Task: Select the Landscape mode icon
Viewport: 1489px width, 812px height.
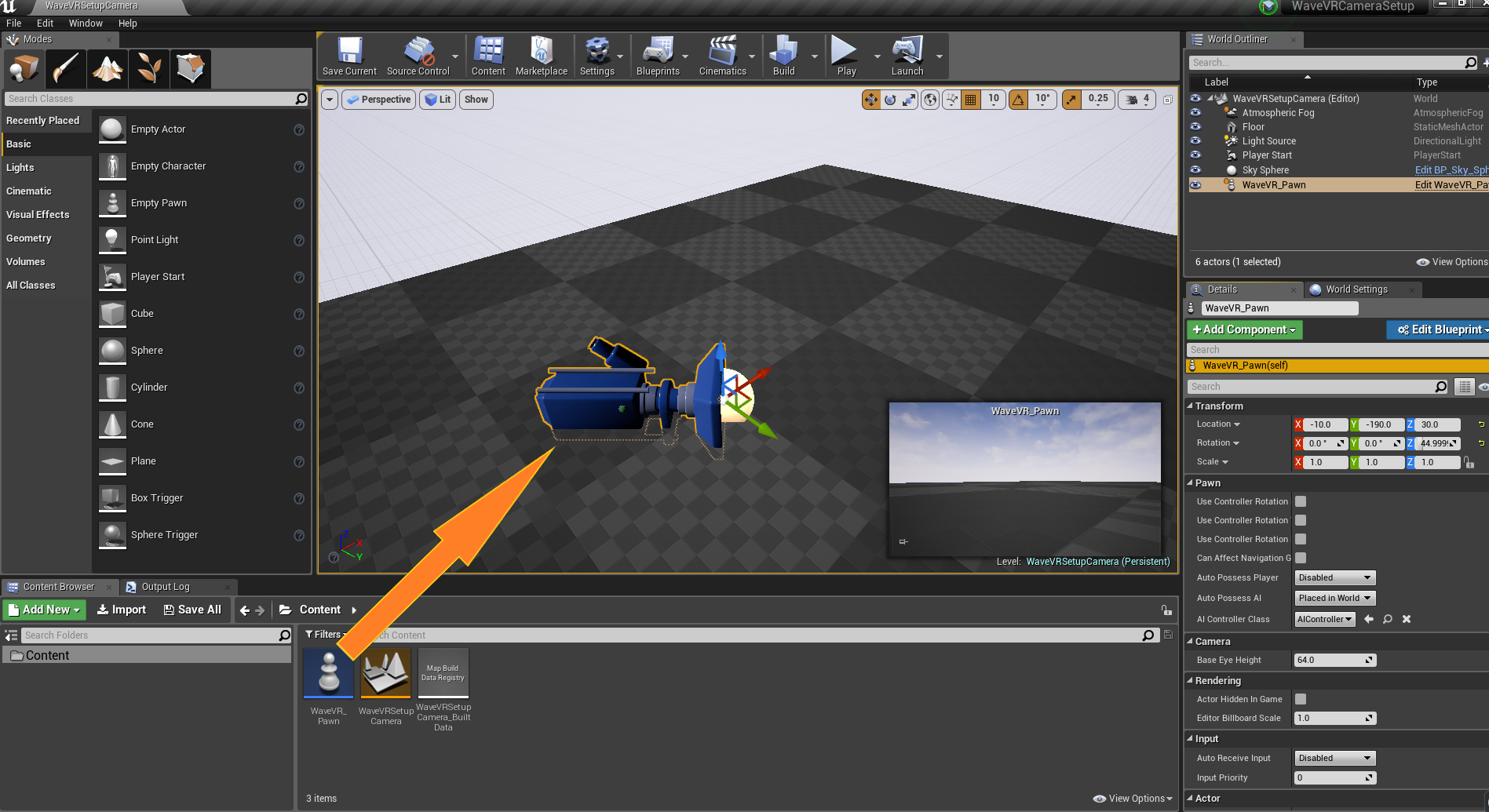Action: click(x=108, y=69)
